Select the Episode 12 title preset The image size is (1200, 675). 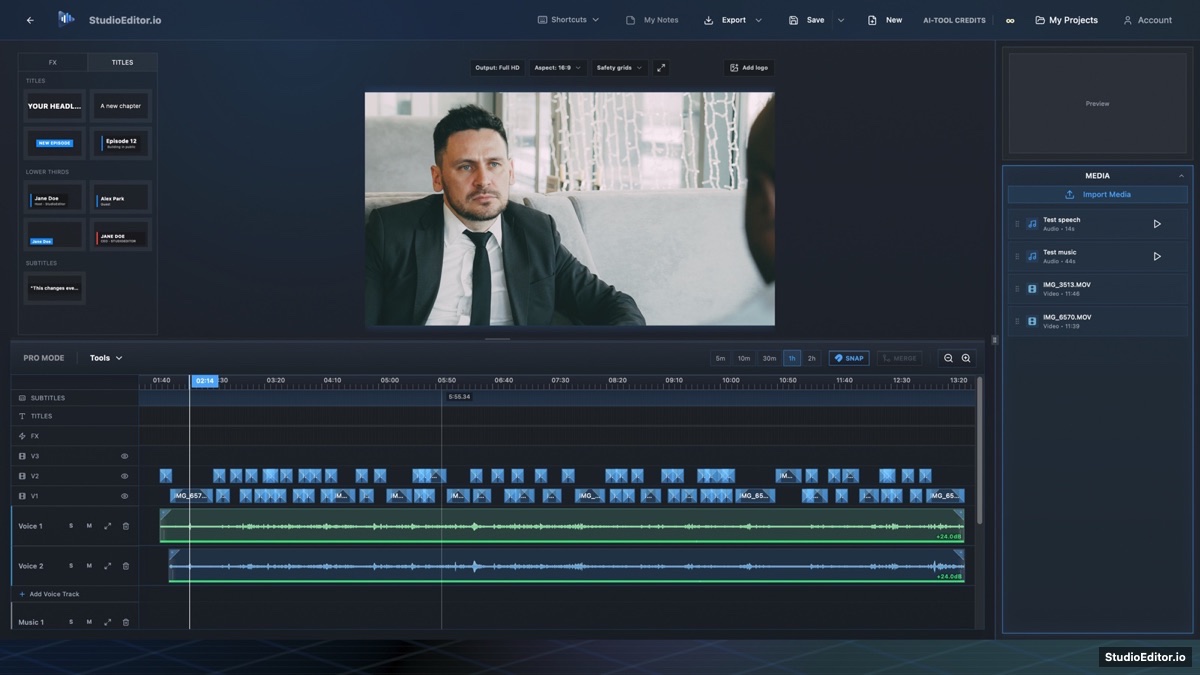[121, 143]
